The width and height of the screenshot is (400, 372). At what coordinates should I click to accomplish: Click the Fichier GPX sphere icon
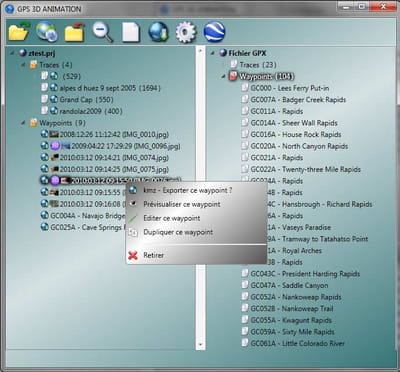(223, 53)
